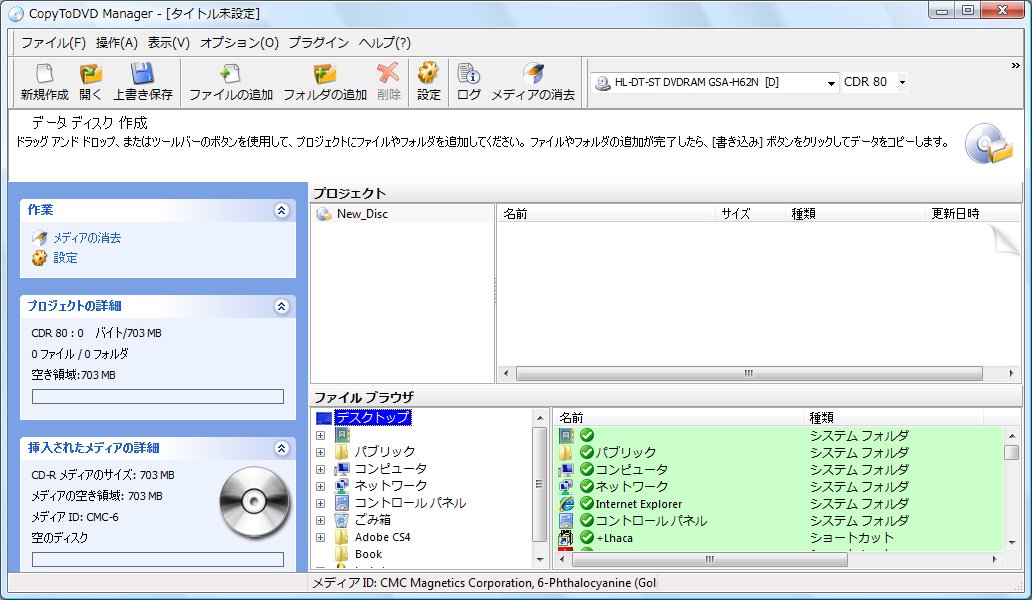Click the メディアの消去 link in 作業 panel
Screen dimensions: 1032x600
(x=87, y=238)
